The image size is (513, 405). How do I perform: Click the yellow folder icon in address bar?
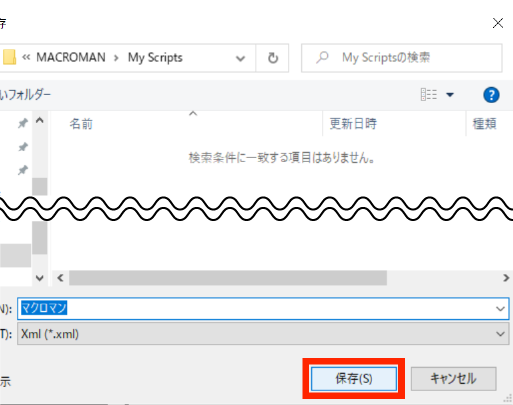tap(9, 57)
